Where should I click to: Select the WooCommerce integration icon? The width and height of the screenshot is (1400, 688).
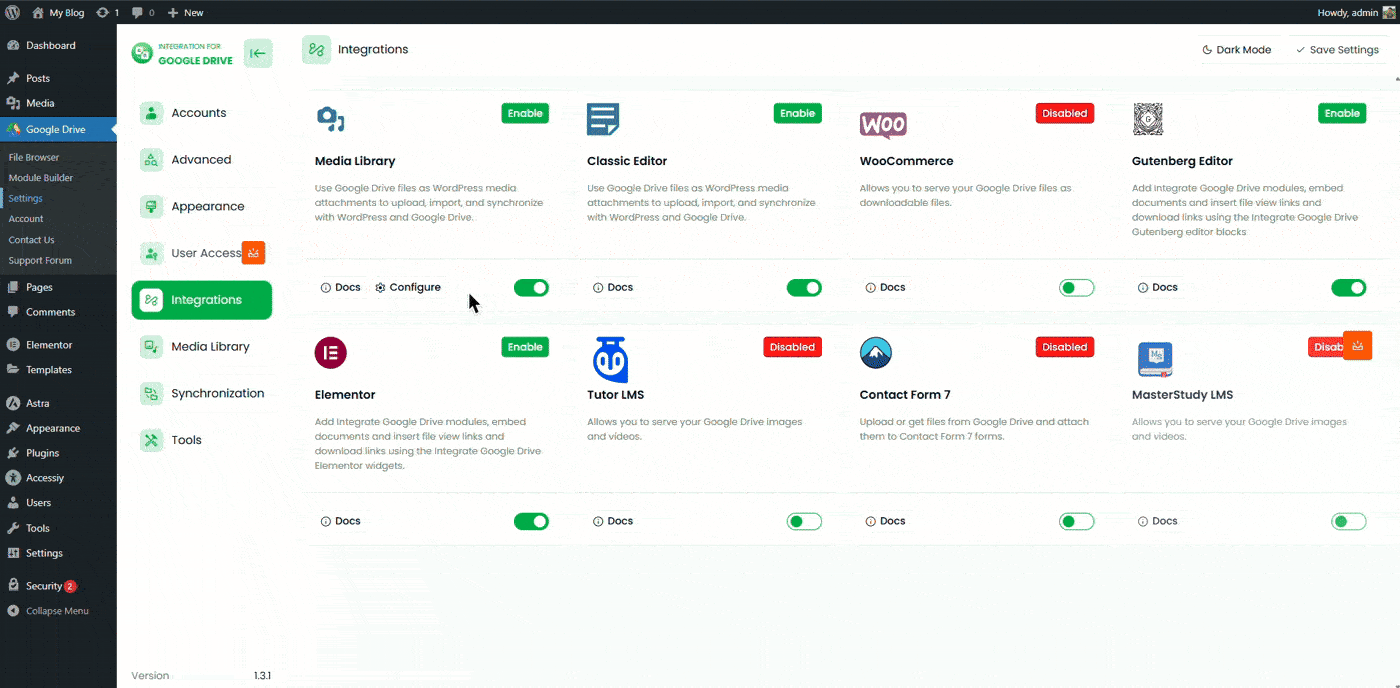pos(883,126)
